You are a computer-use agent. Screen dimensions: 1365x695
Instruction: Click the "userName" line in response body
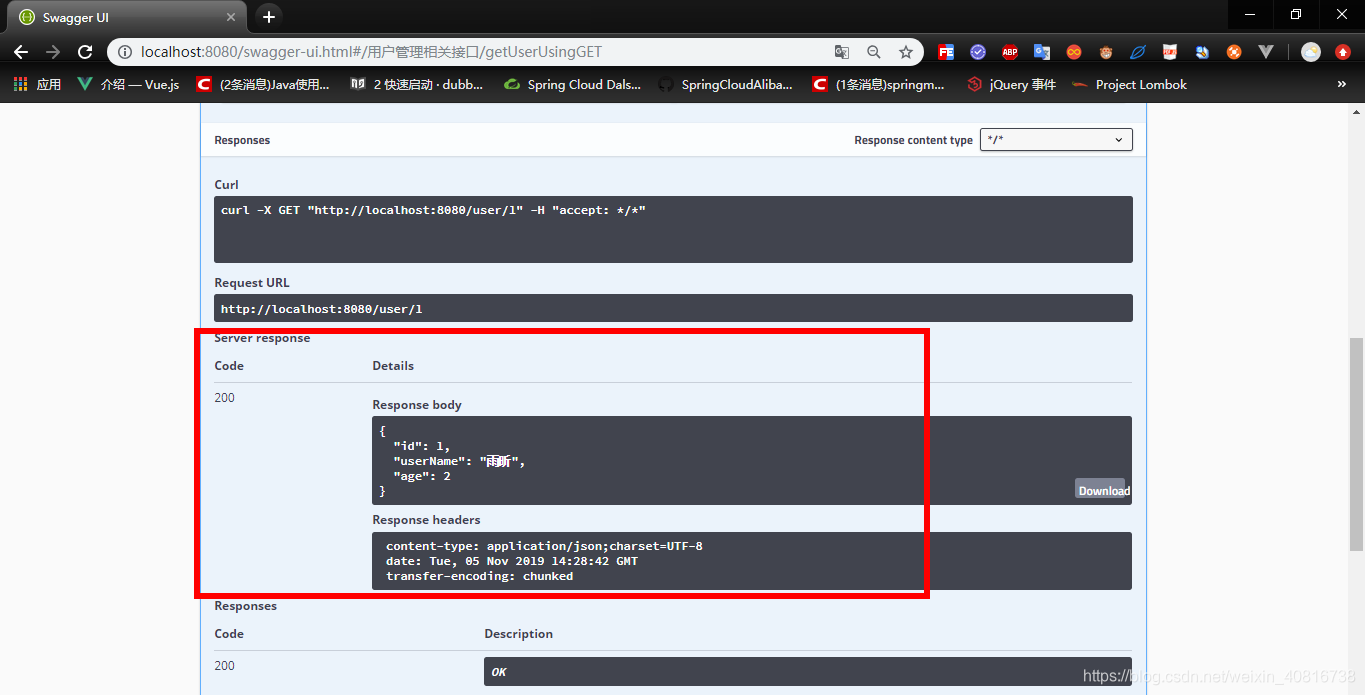(x=459, y=461)
